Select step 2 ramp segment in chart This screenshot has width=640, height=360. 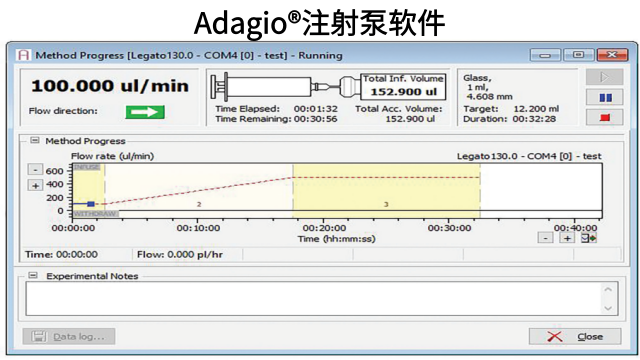point(199,191)
